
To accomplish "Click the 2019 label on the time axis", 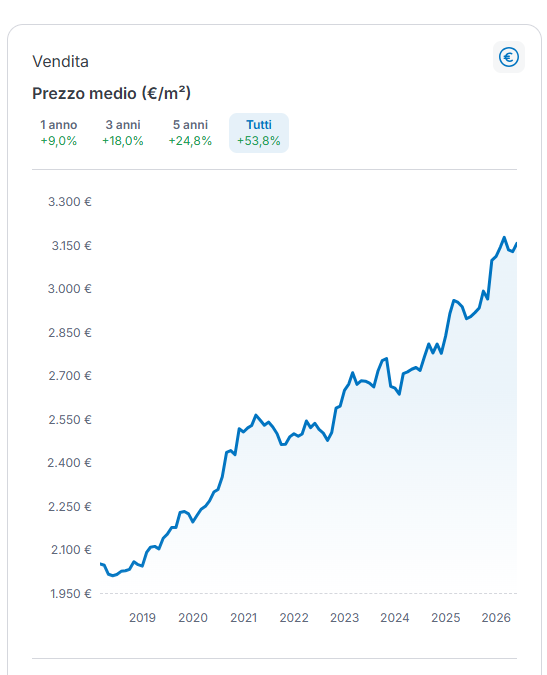I will point(142,618).
